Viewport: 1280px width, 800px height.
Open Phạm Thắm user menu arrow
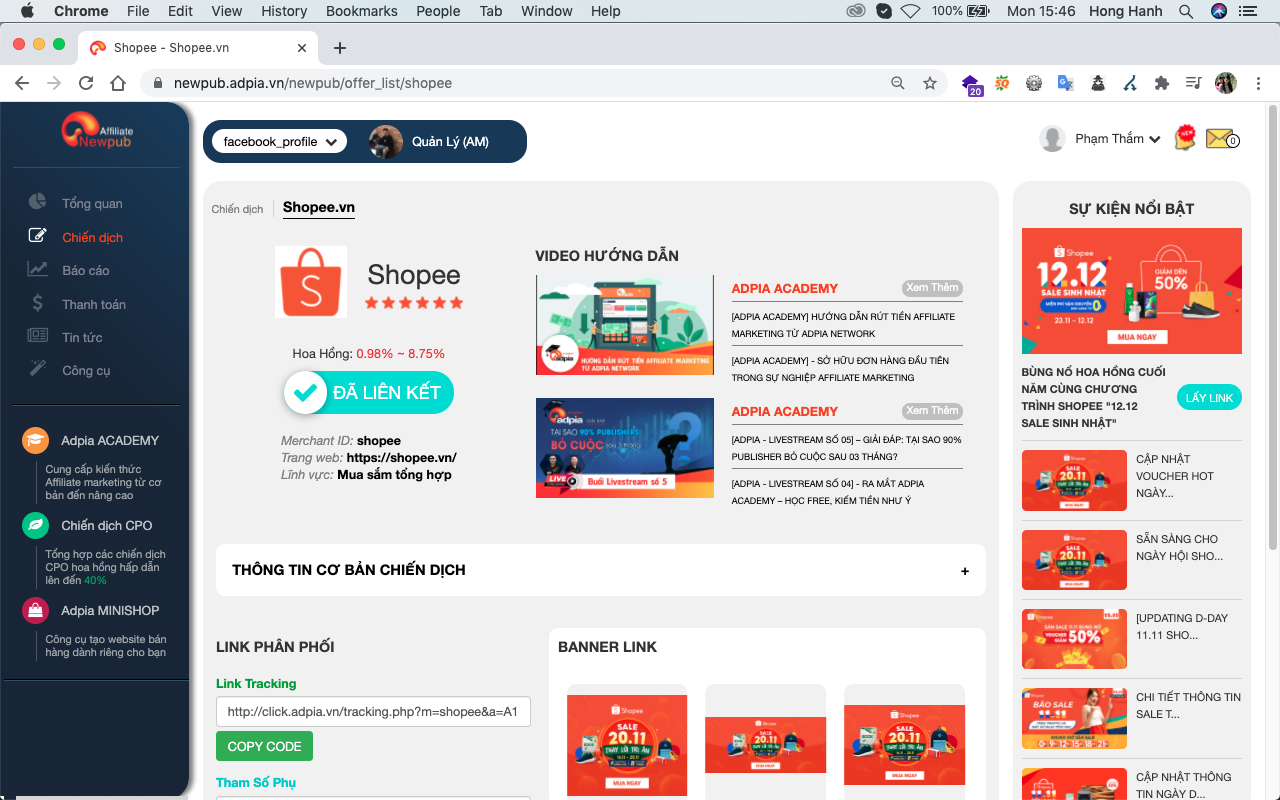coord(1155,140)
